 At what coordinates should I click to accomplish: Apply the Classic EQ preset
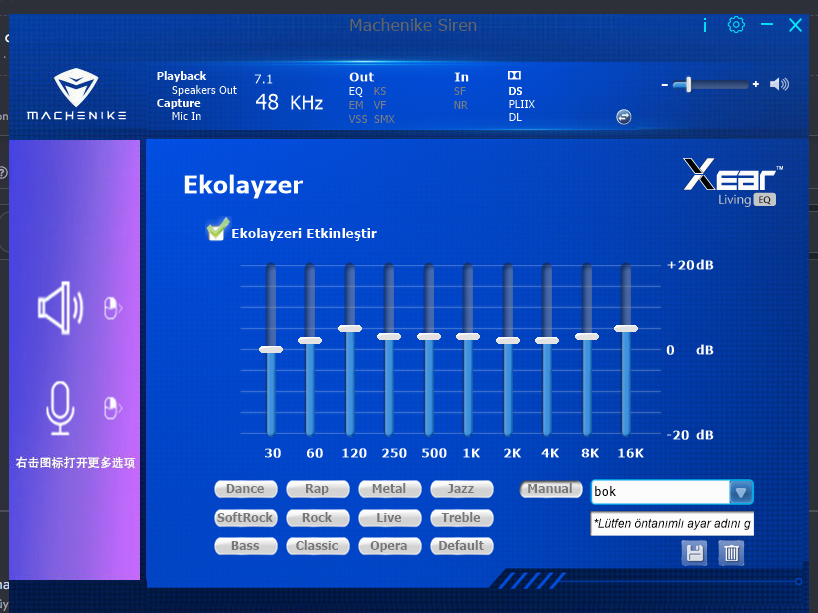317,546
